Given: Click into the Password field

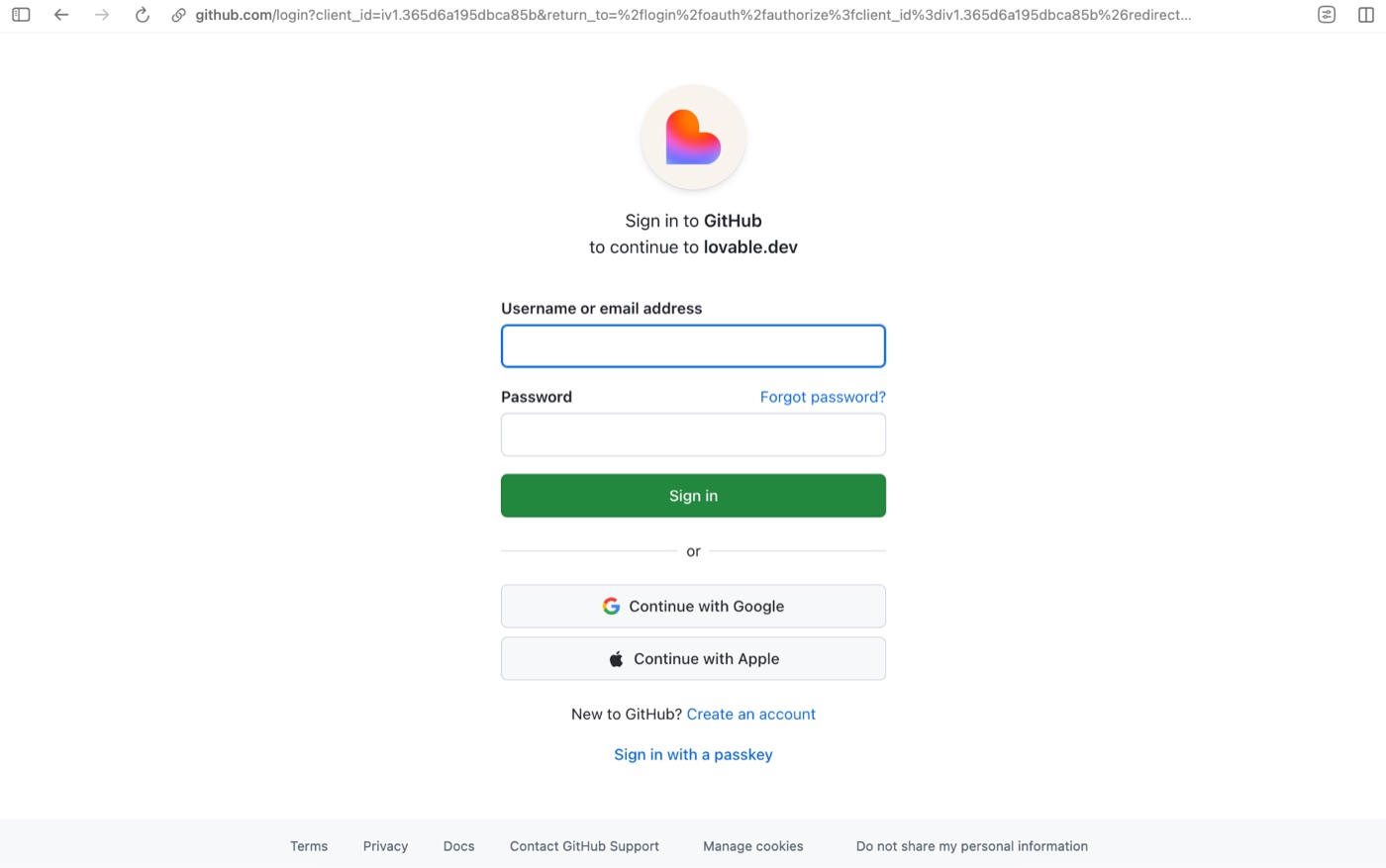Looking at the screenshot, I should (693, 434).
